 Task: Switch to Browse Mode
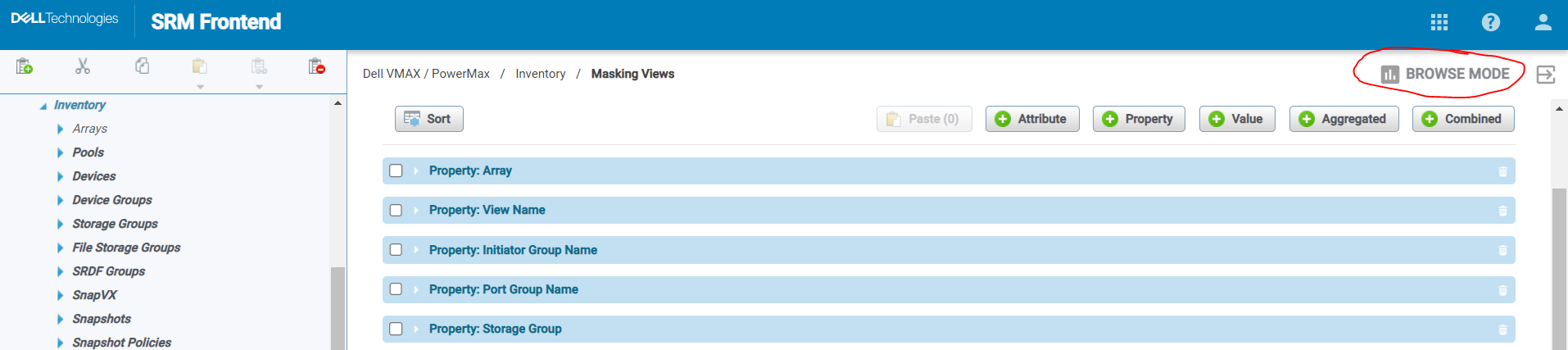(1446, 74)
